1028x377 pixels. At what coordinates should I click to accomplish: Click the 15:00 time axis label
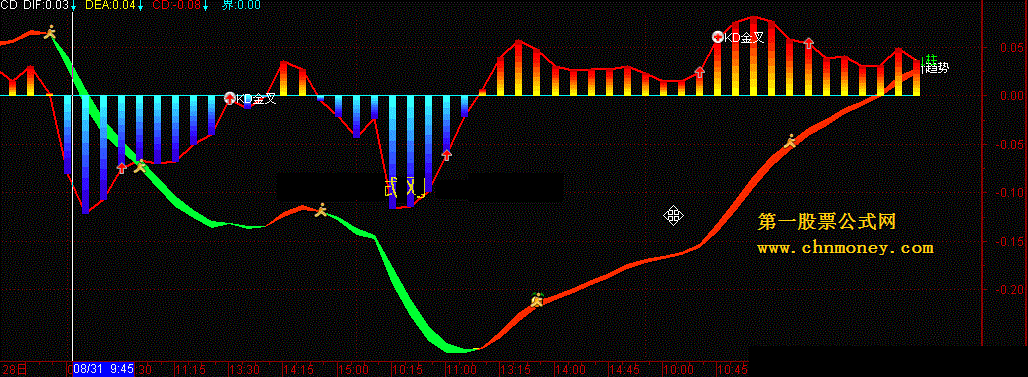click(x=353, y=370)
